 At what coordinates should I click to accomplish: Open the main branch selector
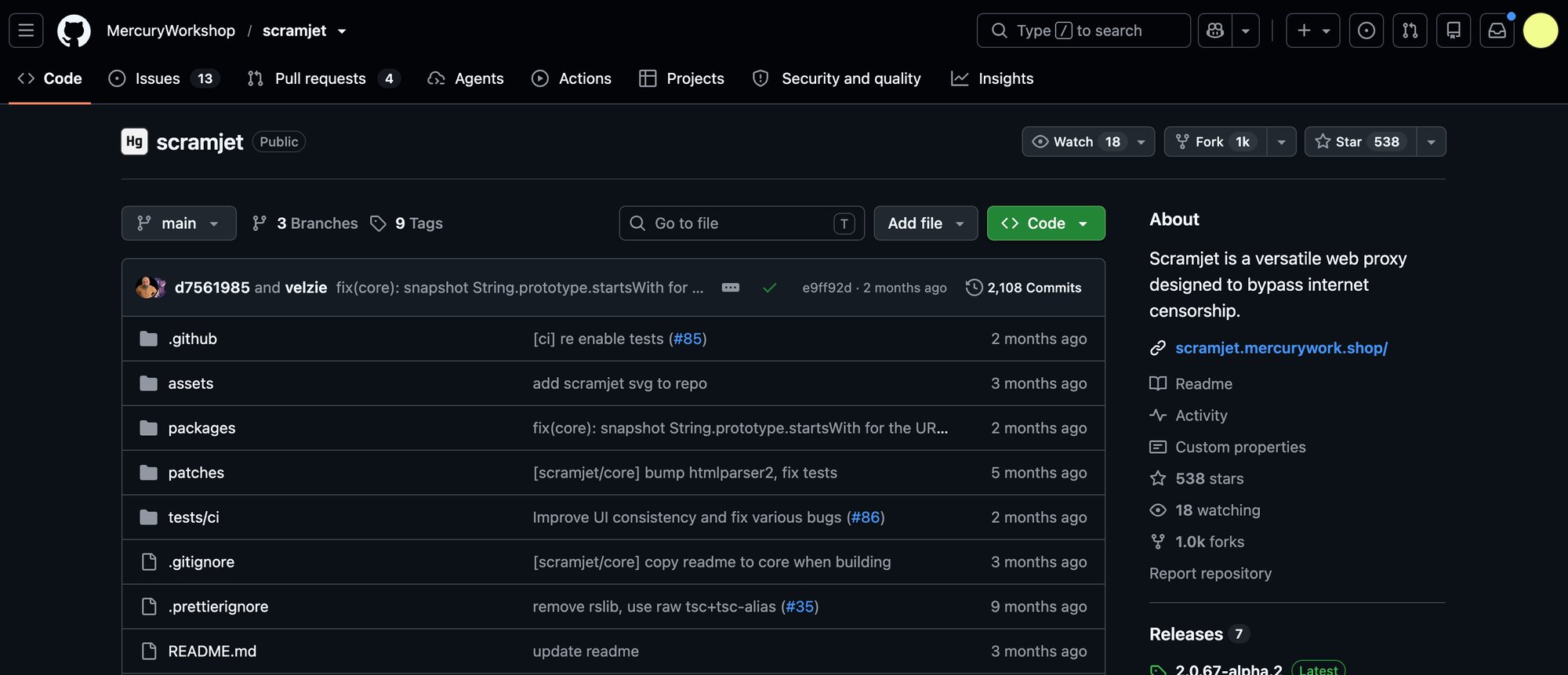tap(179, 223)
